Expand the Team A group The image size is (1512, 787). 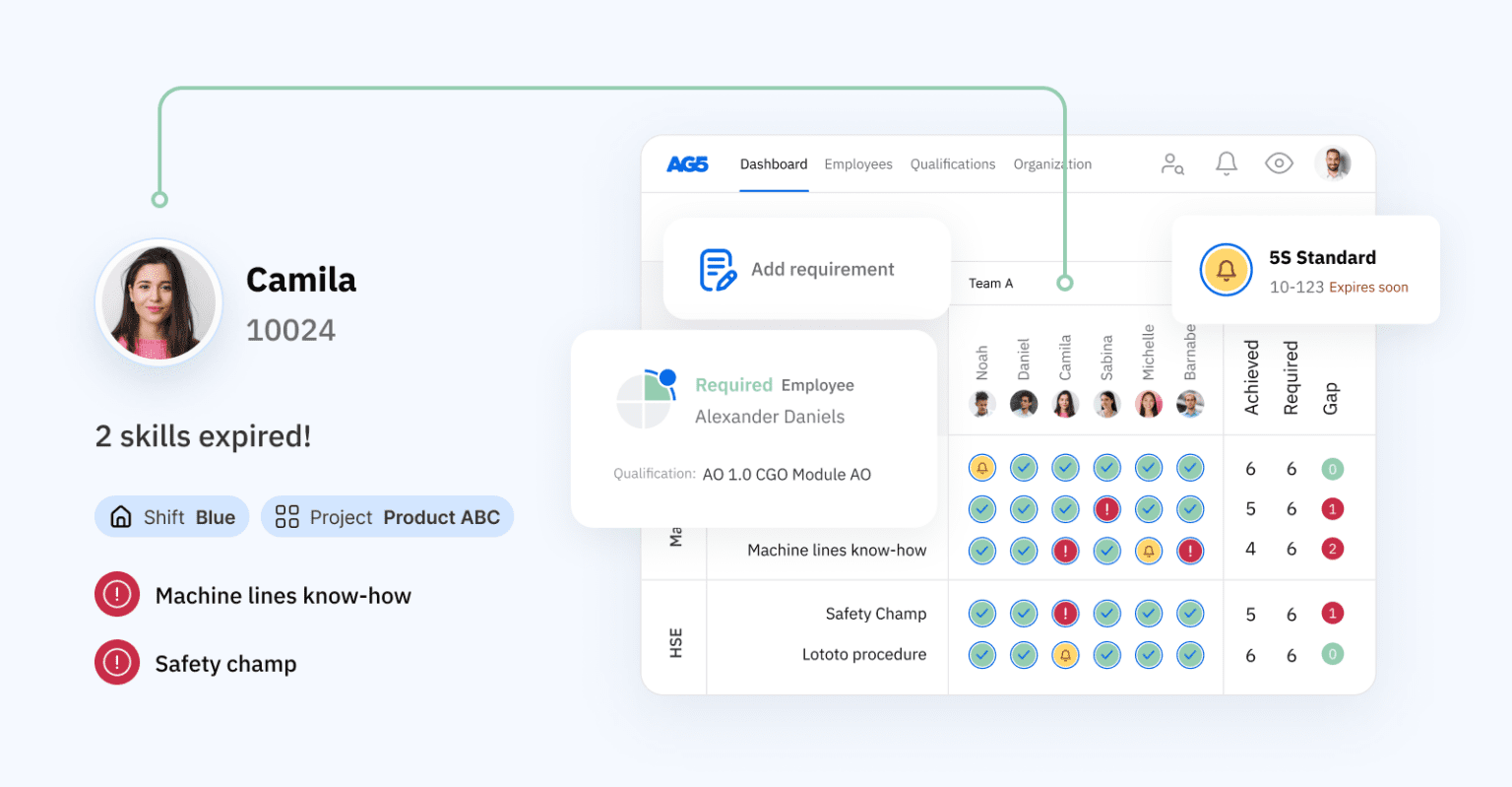(x=990, y=283)
